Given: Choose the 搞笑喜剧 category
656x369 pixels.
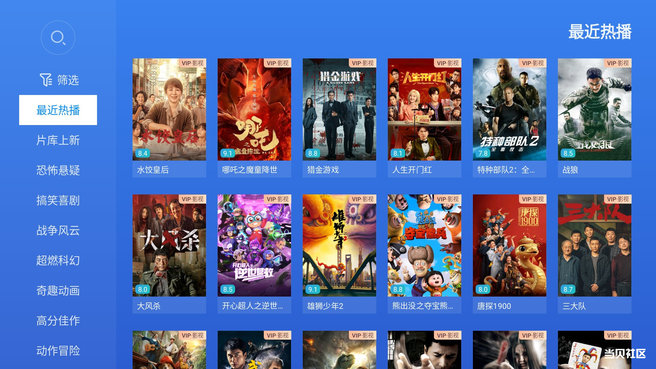Looking at the screenshot, I should (58, 200).
